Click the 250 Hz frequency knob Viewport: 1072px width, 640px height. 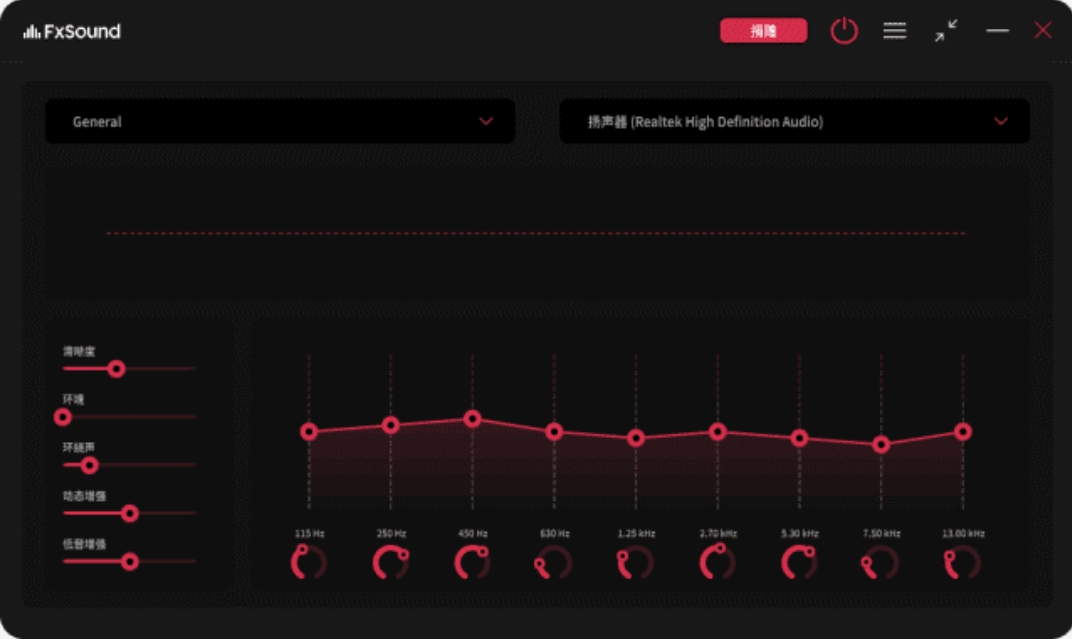(x=391, y=563)
